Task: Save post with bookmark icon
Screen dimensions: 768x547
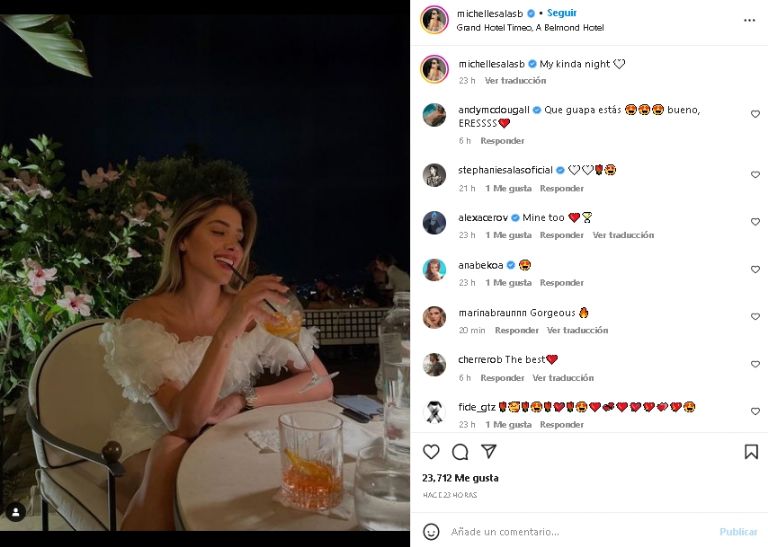Action: pos(751,452)
